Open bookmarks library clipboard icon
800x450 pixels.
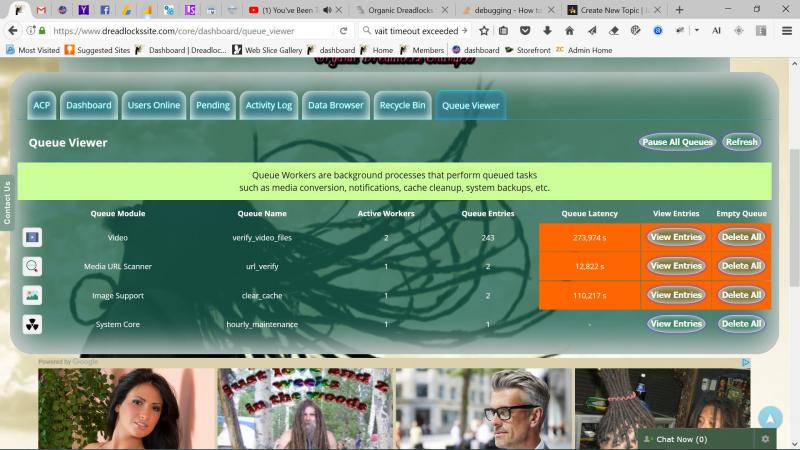click(503, 31)
